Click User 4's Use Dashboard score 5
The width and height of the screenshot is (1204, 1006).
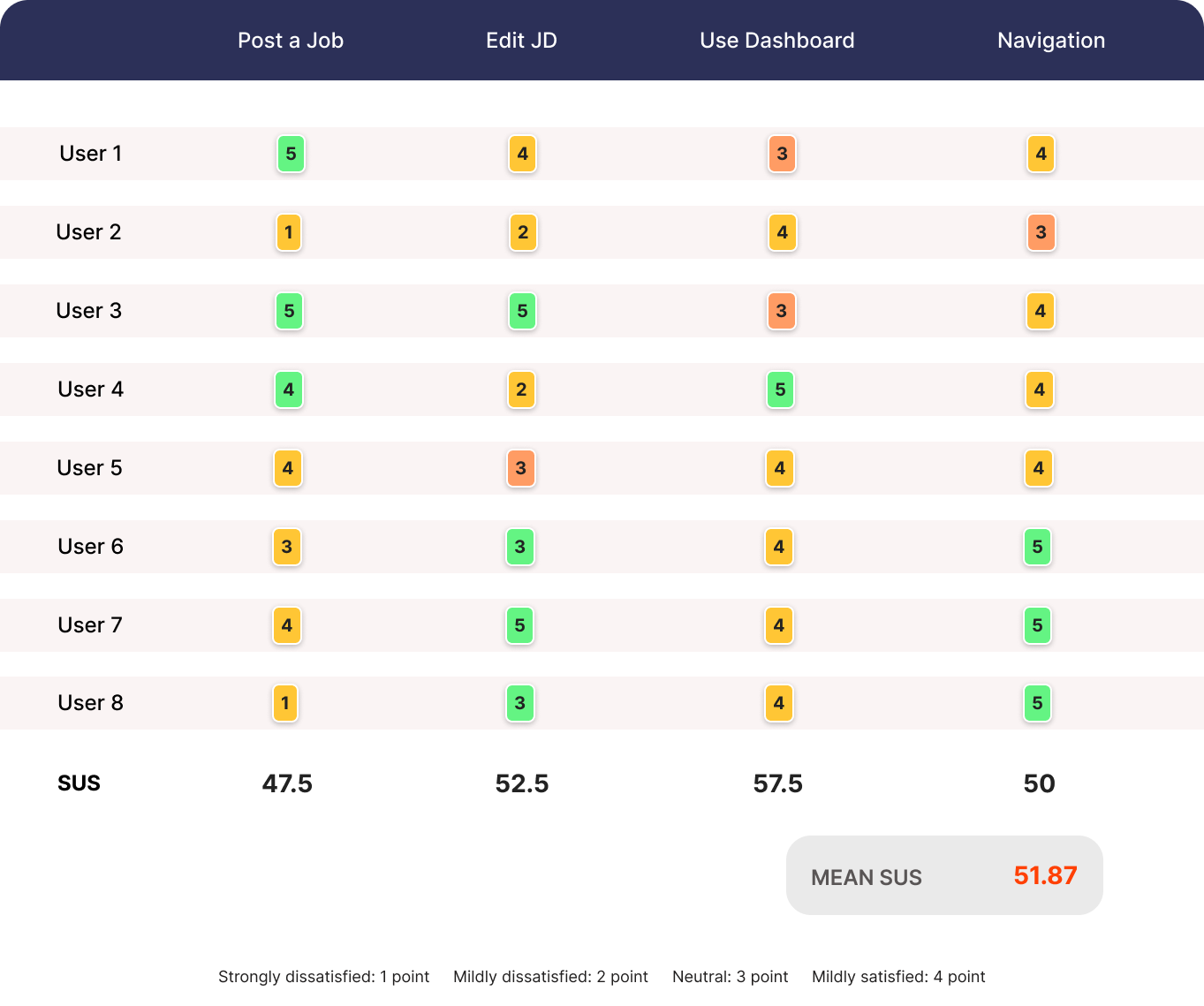[781, 390]
